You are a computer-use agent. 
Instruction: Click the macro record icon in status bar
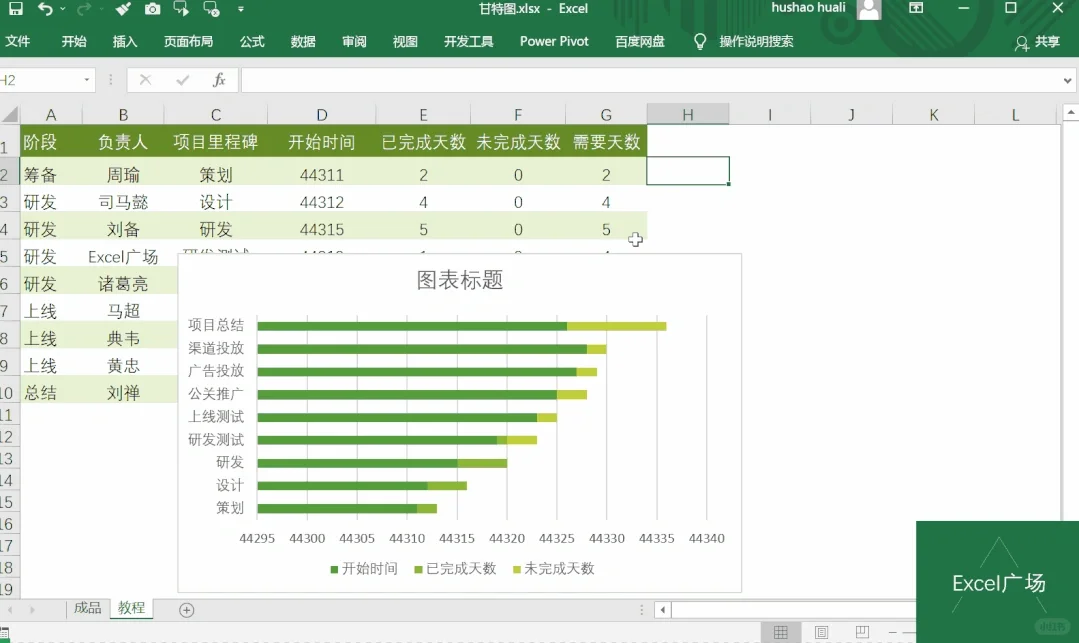5,633
